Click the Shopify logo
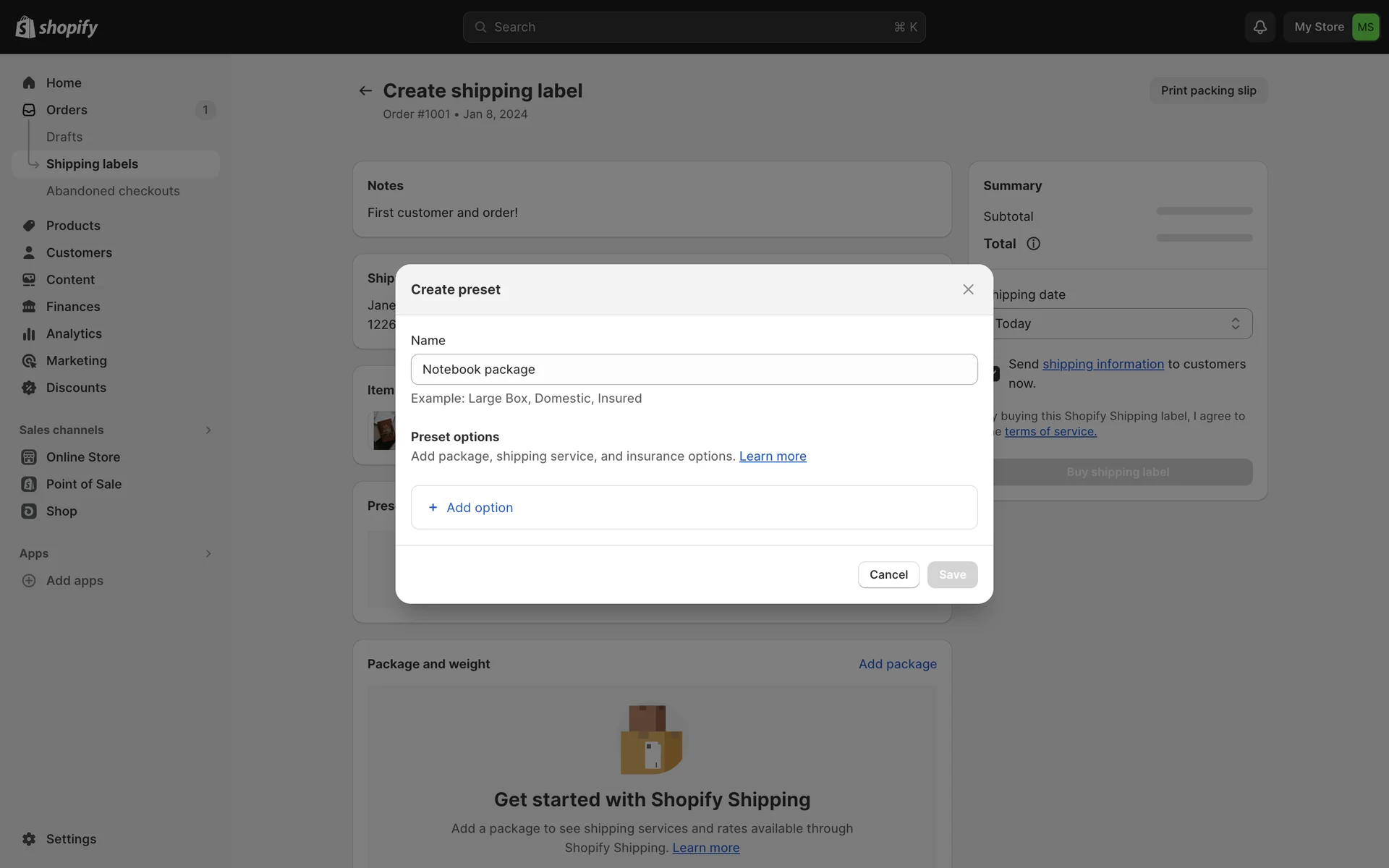The image size is (1389, 868). 56,27
